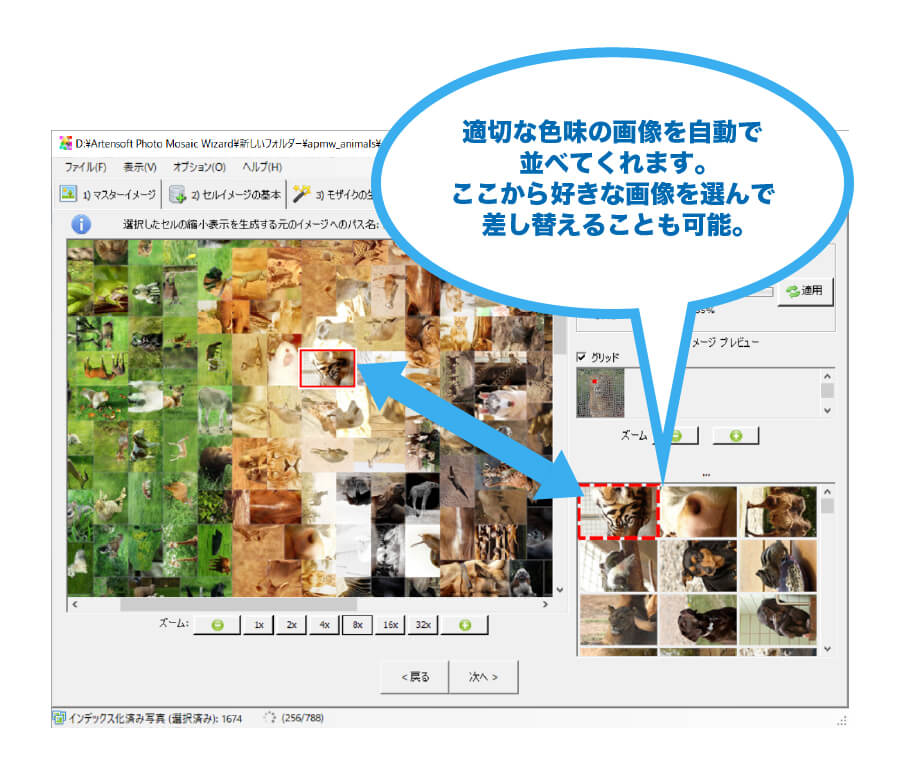Screen dimensions: 900x780
Task: Click the scroll-down arrow on the image list scrollbar
Action: point(827,650)
